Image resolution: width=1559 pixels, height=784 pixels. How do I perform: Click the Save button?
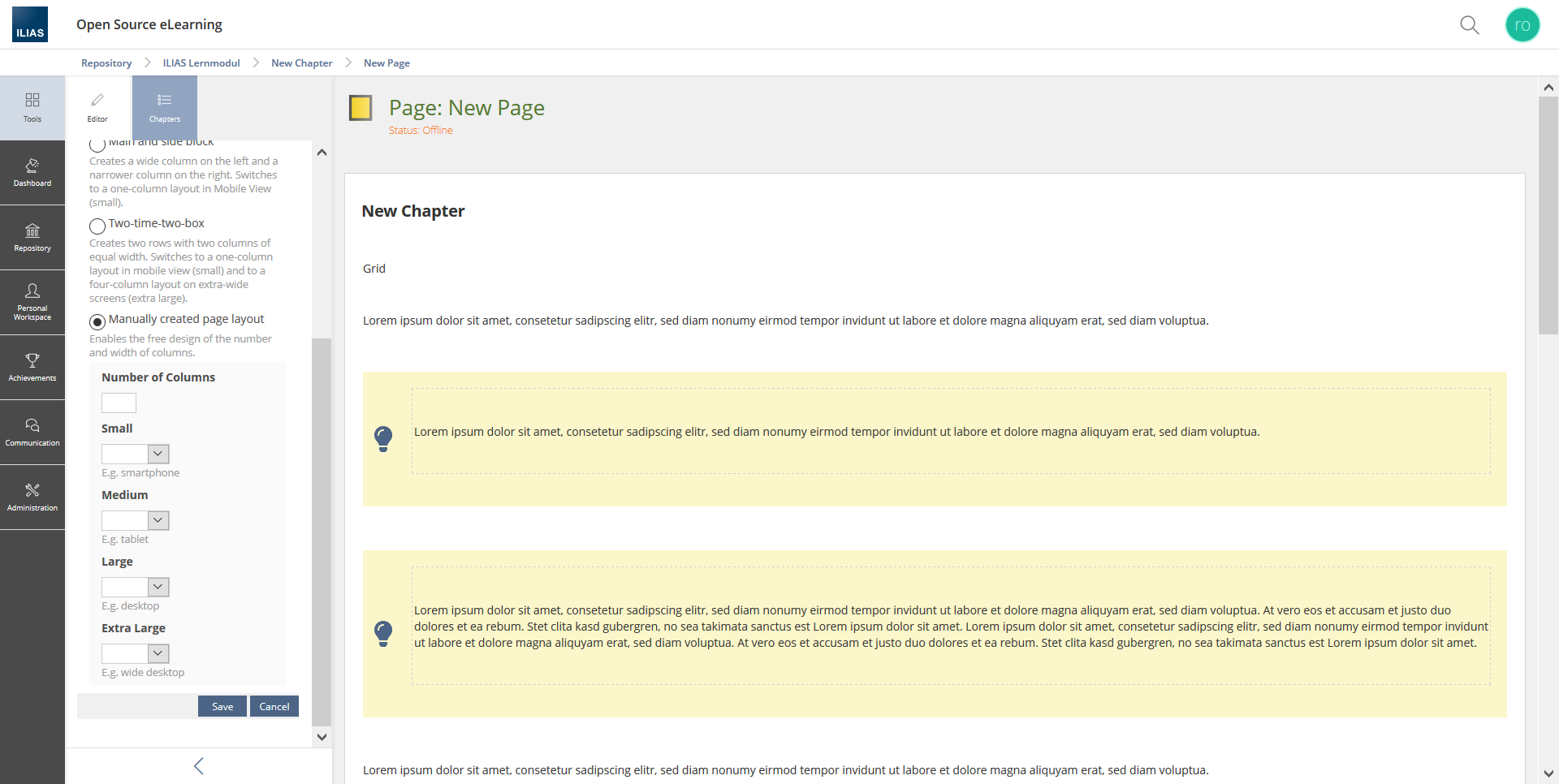tap(222, 706)
